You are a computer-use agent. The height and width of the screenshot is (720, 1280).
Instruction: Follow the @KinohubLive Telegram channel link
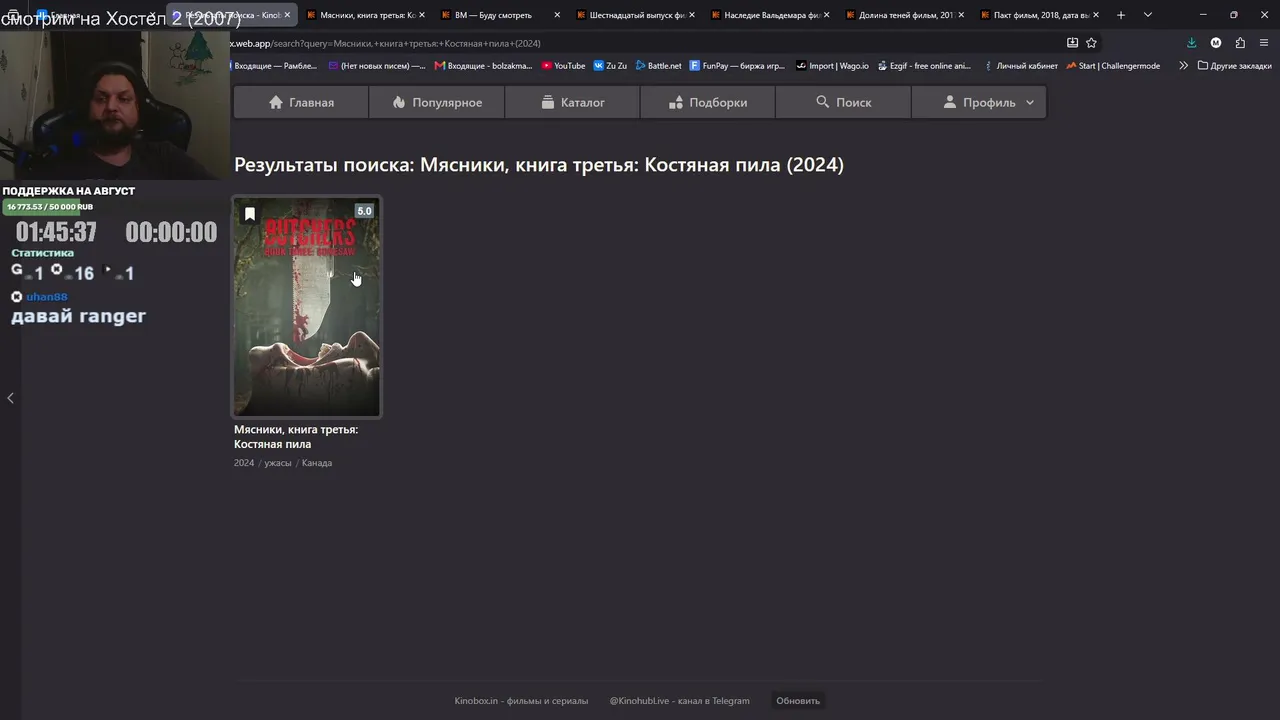(679, 701)
